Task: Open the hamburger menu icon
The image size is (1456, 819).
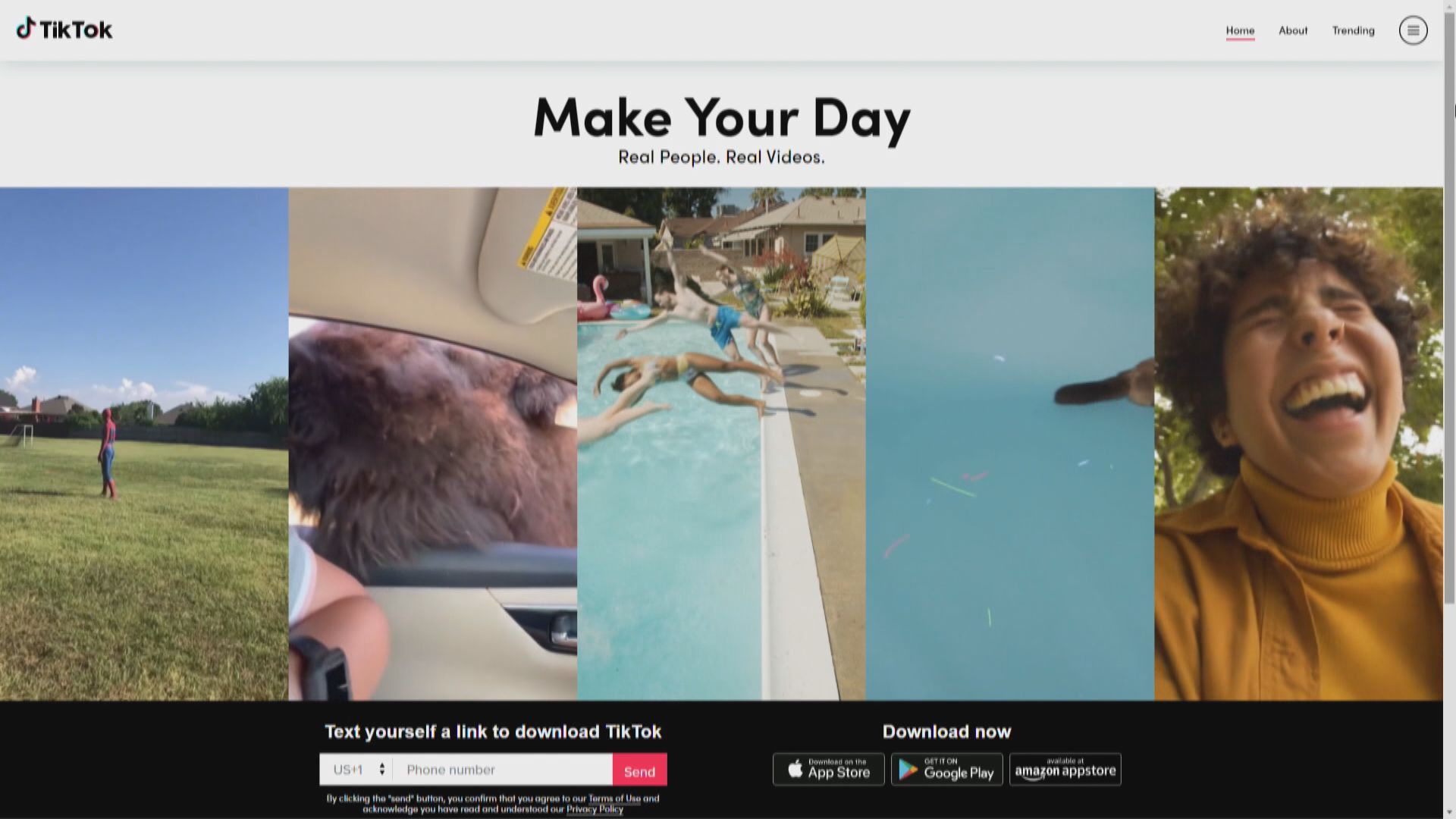Action: point(1413,30)
